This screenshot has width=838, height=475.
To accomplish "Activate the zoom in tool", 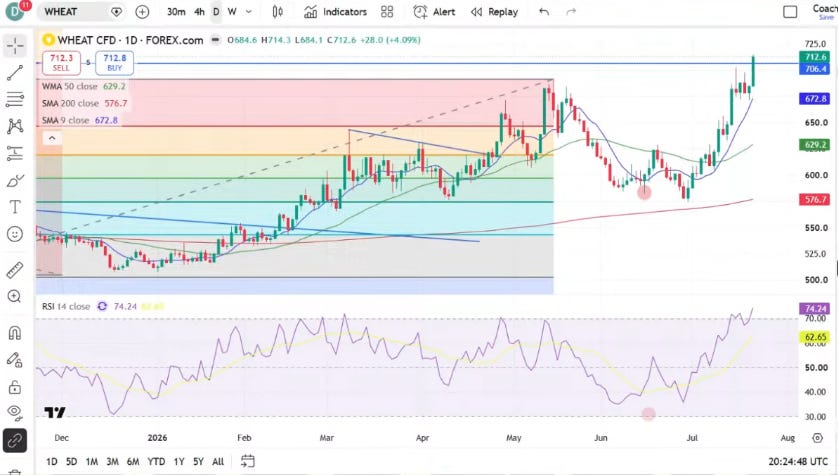I will pyautogui.click(x=15, y=296).
